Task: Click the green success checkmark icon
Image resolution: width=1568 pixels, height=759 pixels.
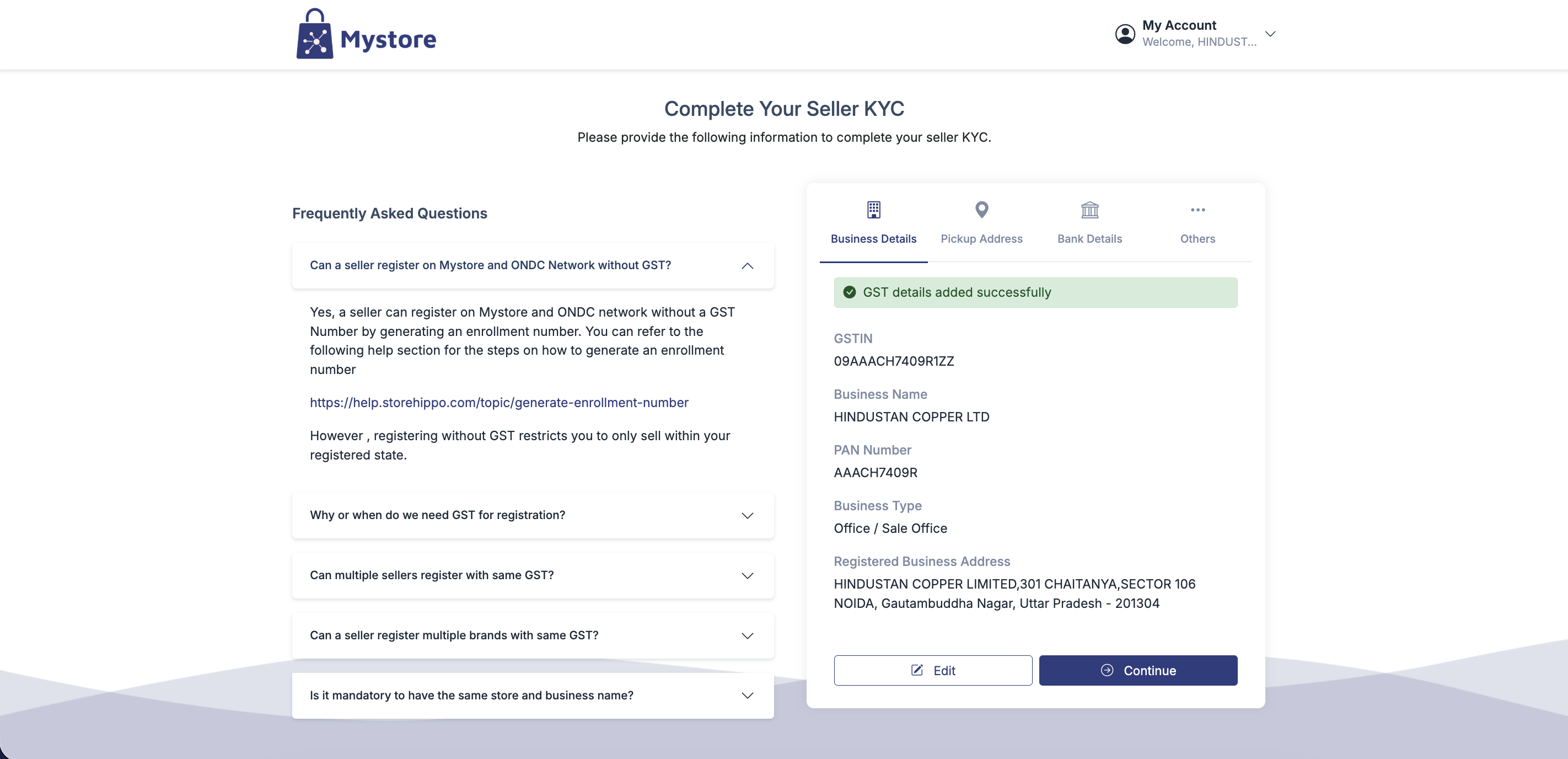Action: [849, 292]
